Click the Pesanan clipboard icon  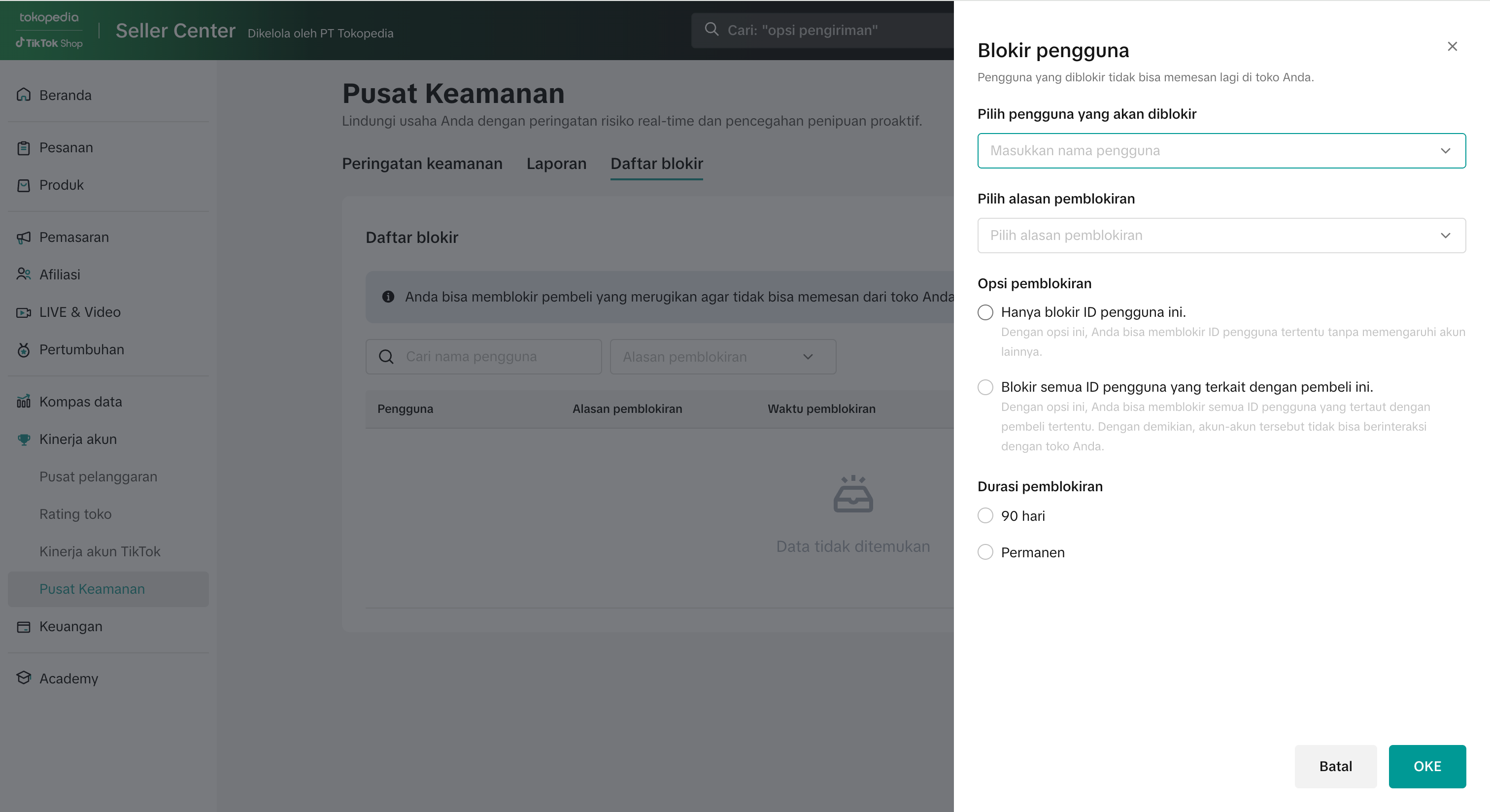[23, 148]
